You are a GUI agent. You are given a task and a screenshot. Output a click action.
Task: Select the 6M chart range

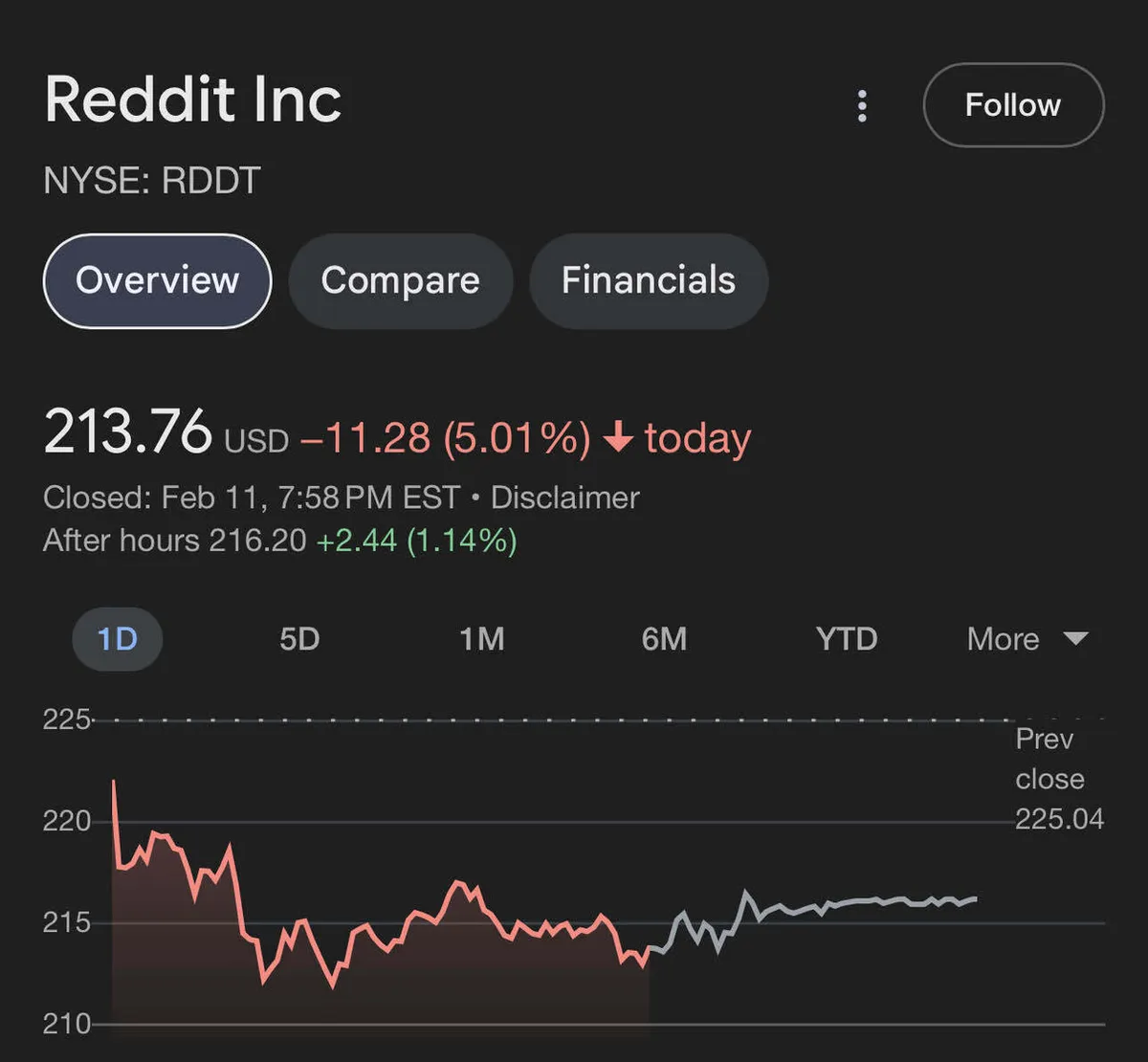664,638
